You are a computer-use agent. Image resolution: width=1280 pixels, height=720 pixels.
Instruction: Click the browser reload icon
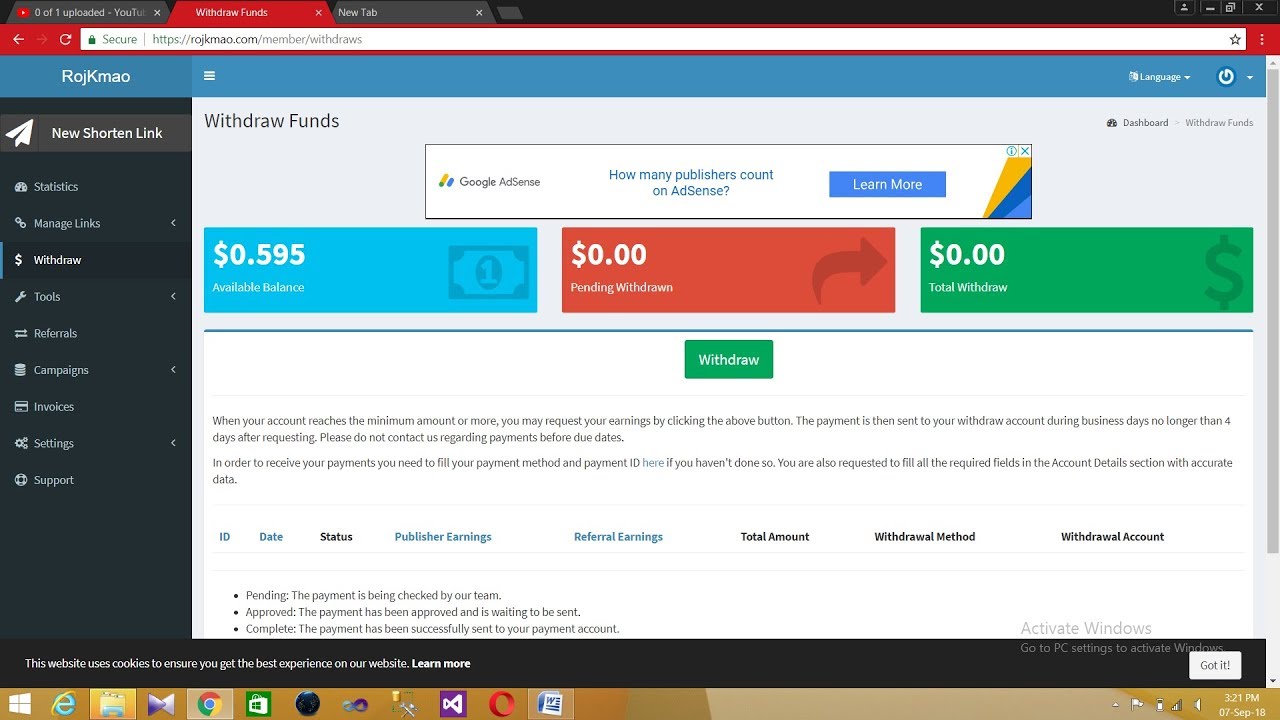coord(65,39)
